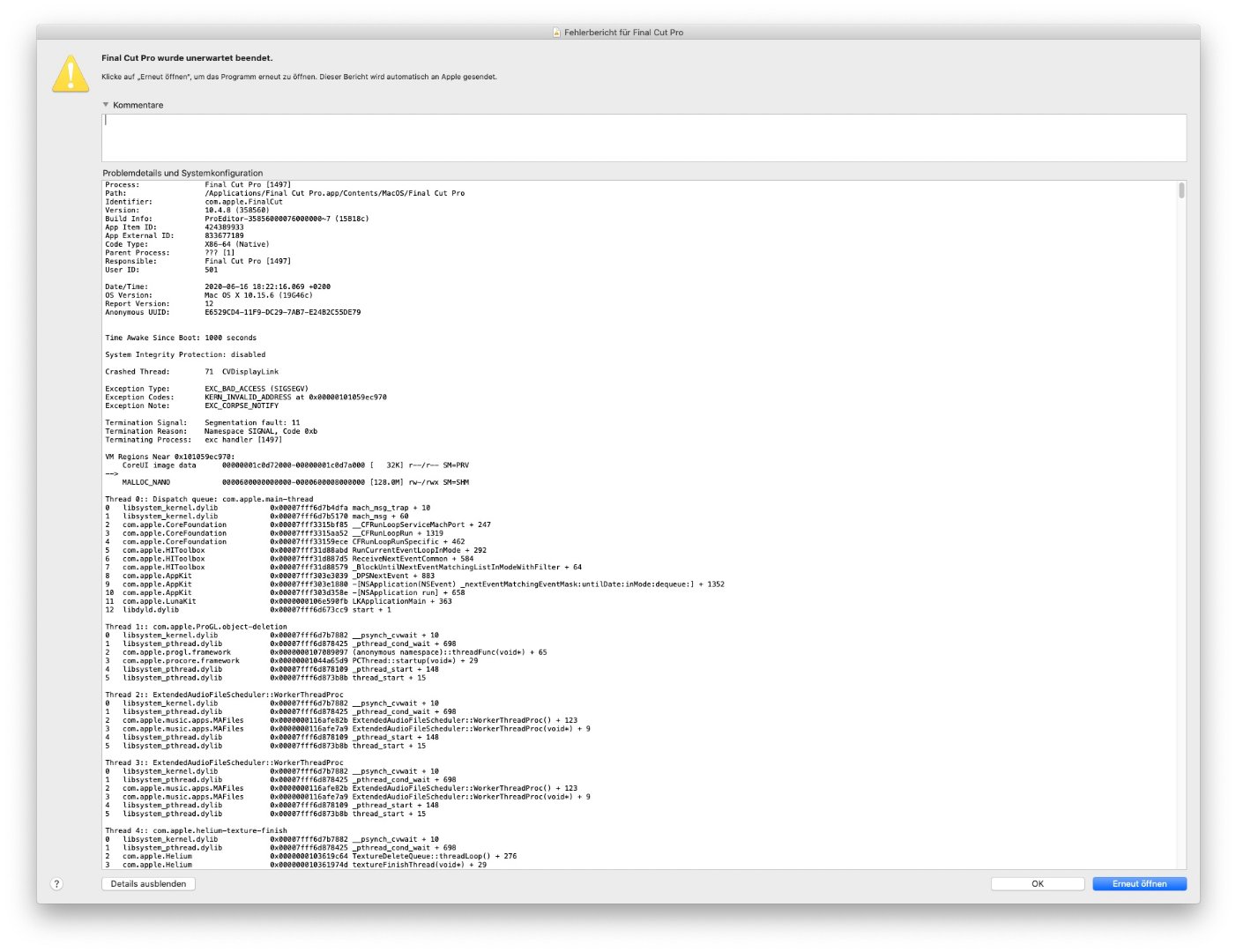Click the 'Kommentare' label
Viewport: 1236px width, 952px height.
(x=138, y=105)
